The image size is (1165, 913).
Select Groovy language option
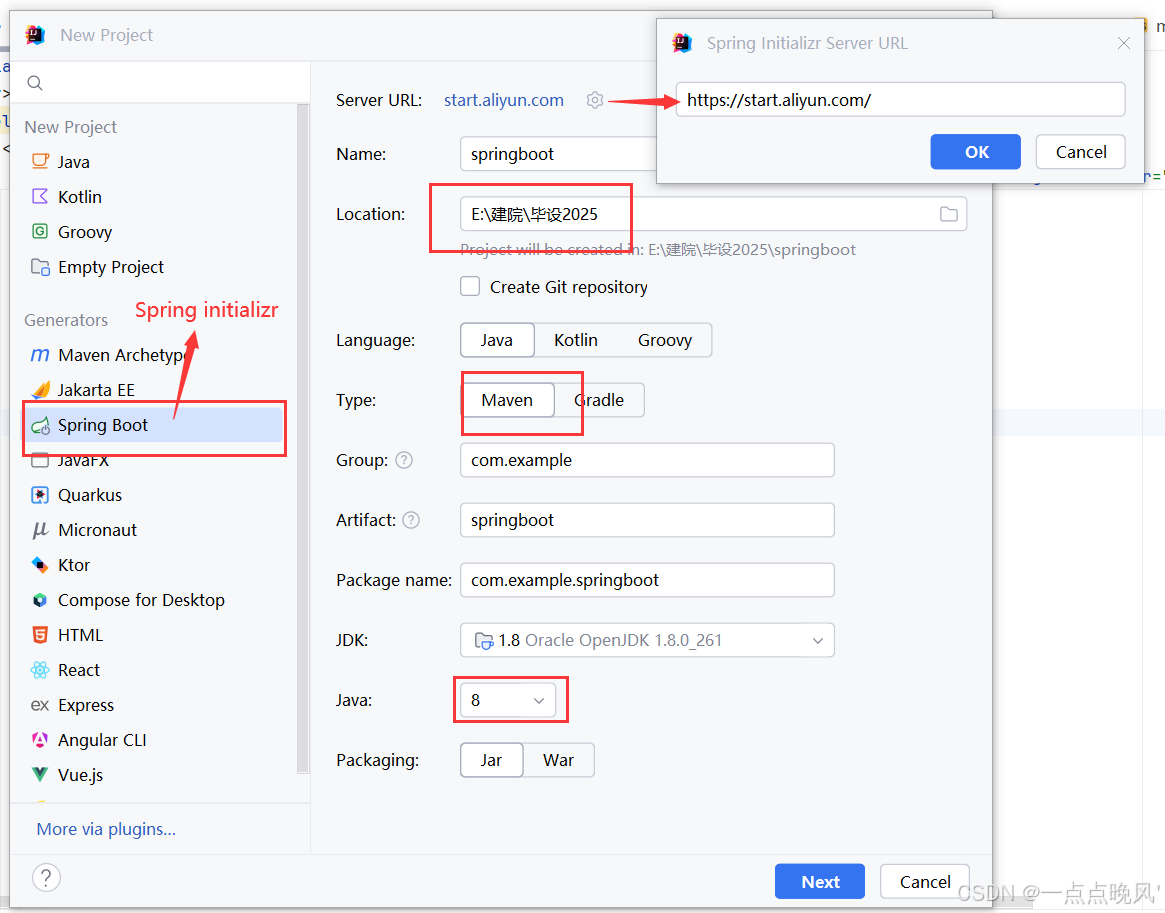click(x=665, y=339)
